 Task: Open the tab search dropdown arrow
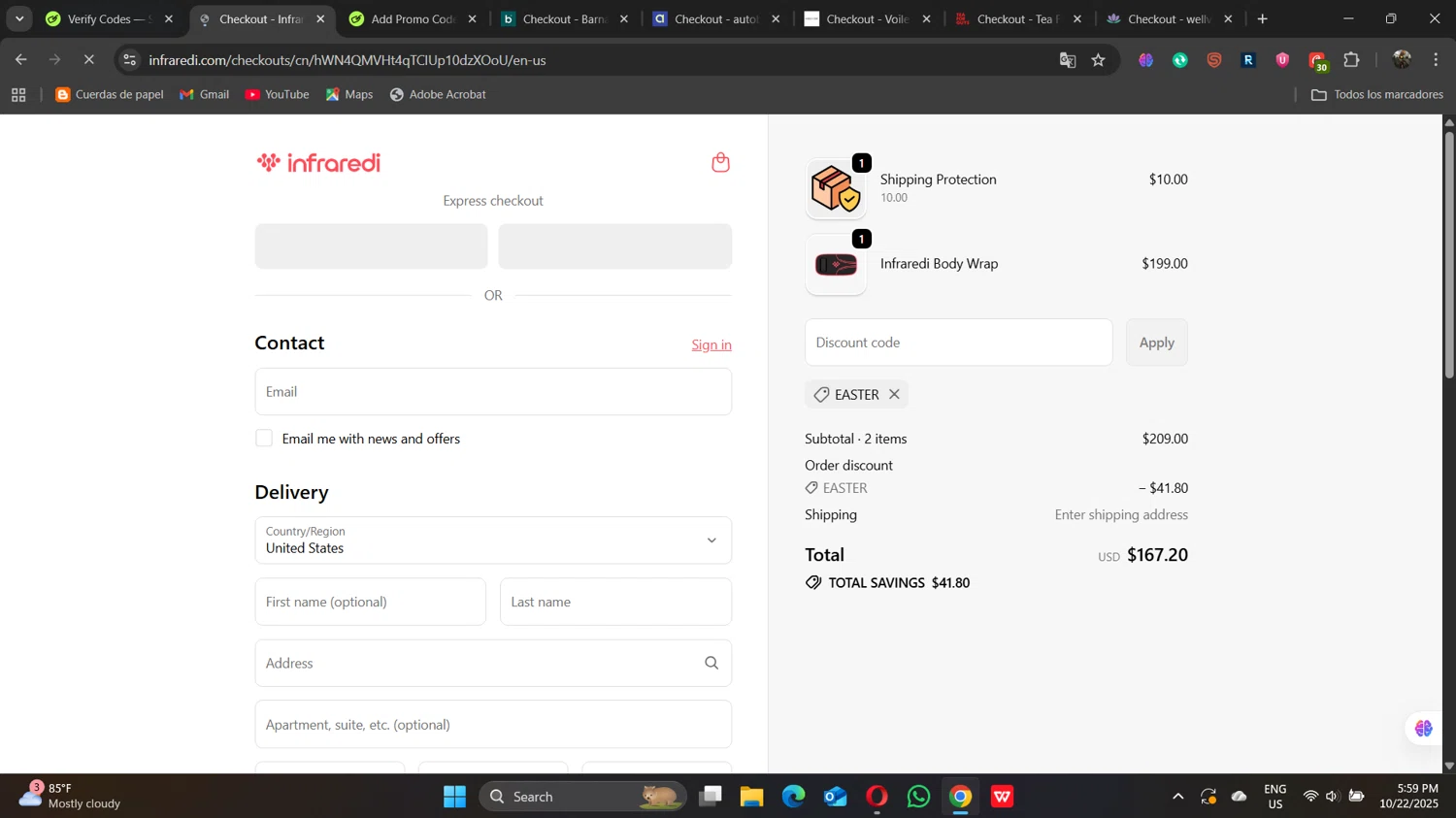click(x=19, y=18)
